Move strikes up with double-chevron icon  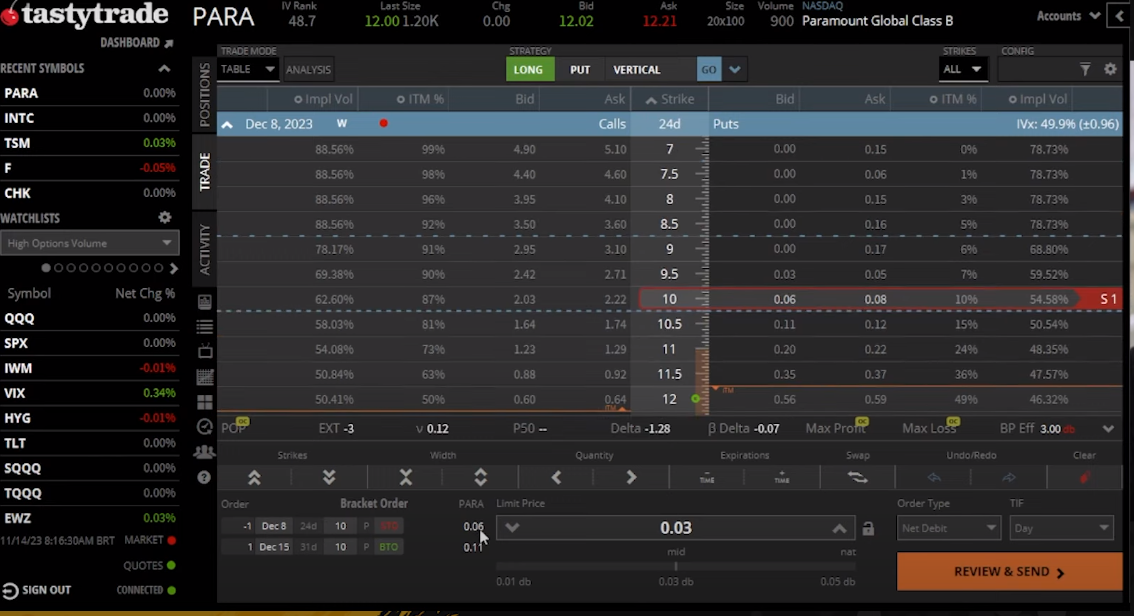click(254, 478)
